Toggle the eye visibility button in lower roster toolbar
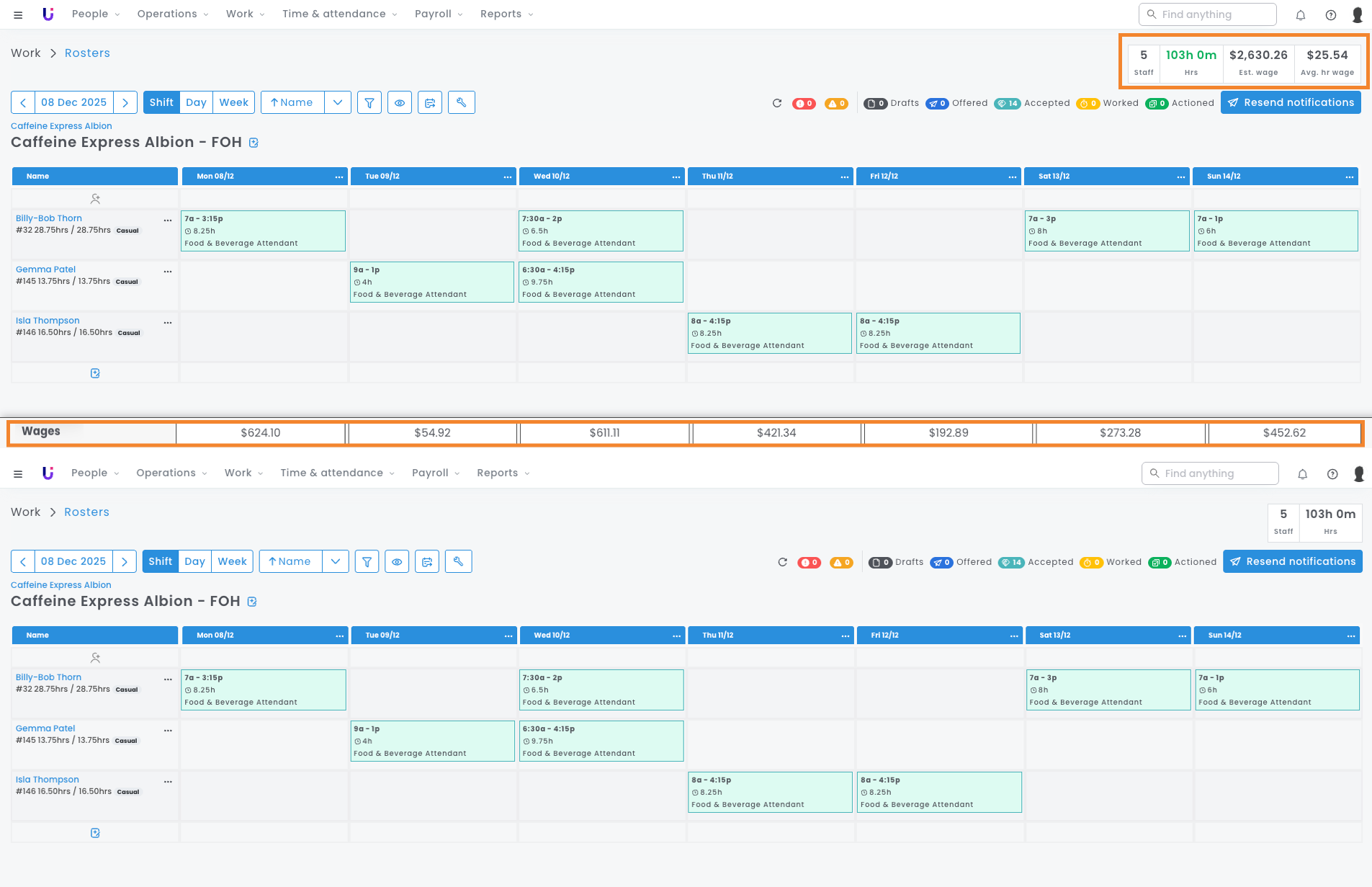The height and width of the screenshot is (887, 1372). pos(397,561)
